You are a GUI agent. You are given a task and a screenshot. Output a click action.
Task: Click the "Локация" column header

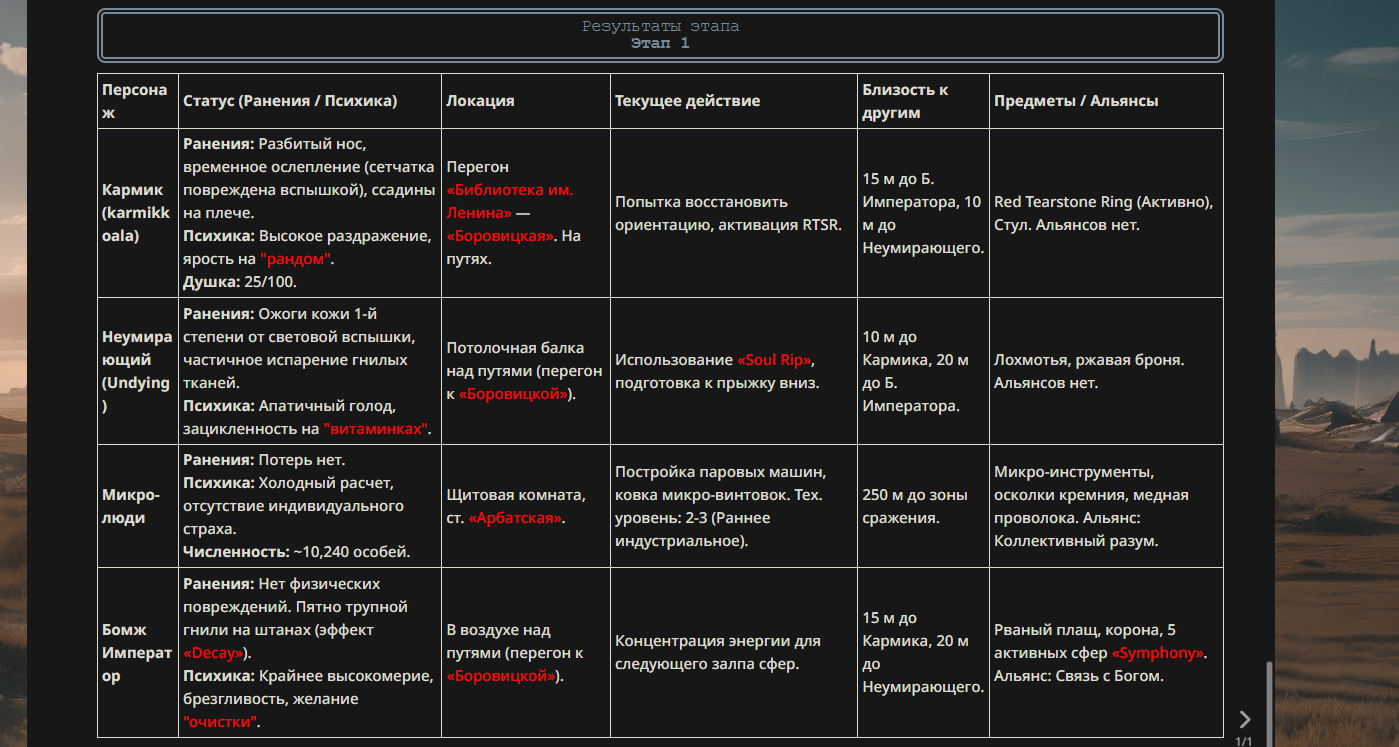coord(526,101)
